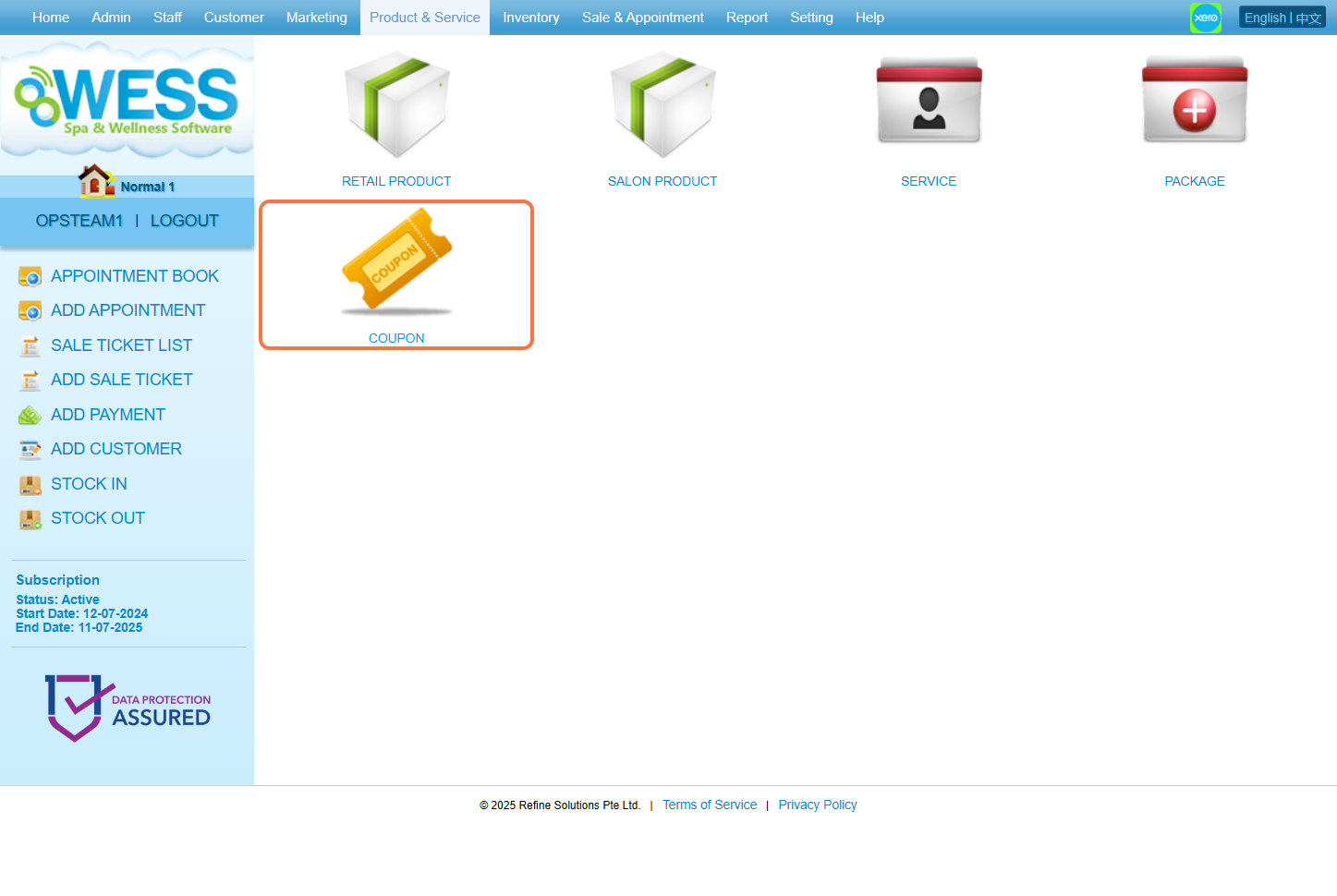
Task: Open the Terms of Service link
Action: [709, 805]
